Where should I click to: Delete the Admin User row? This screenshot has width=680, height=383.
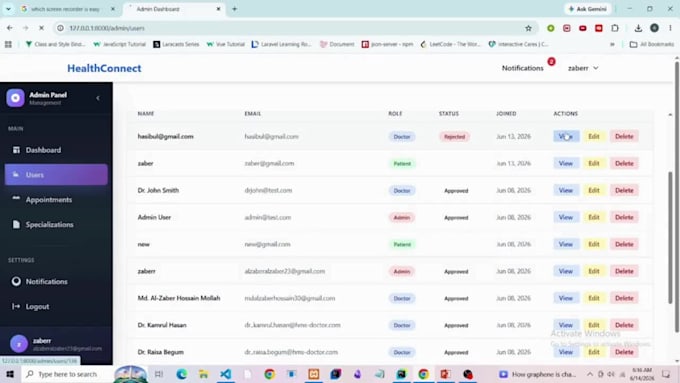(x=624, y=217)
